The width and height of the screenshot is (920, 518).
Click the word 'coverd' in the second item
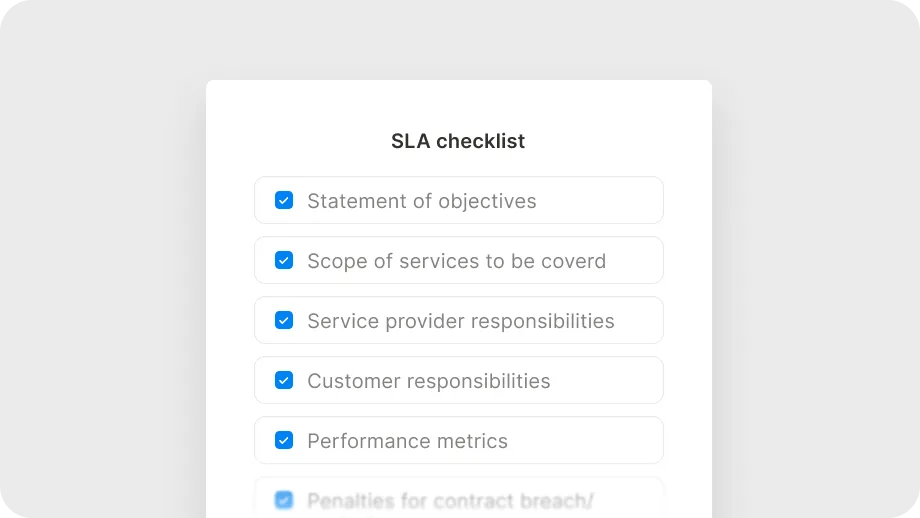pos(574,261)
